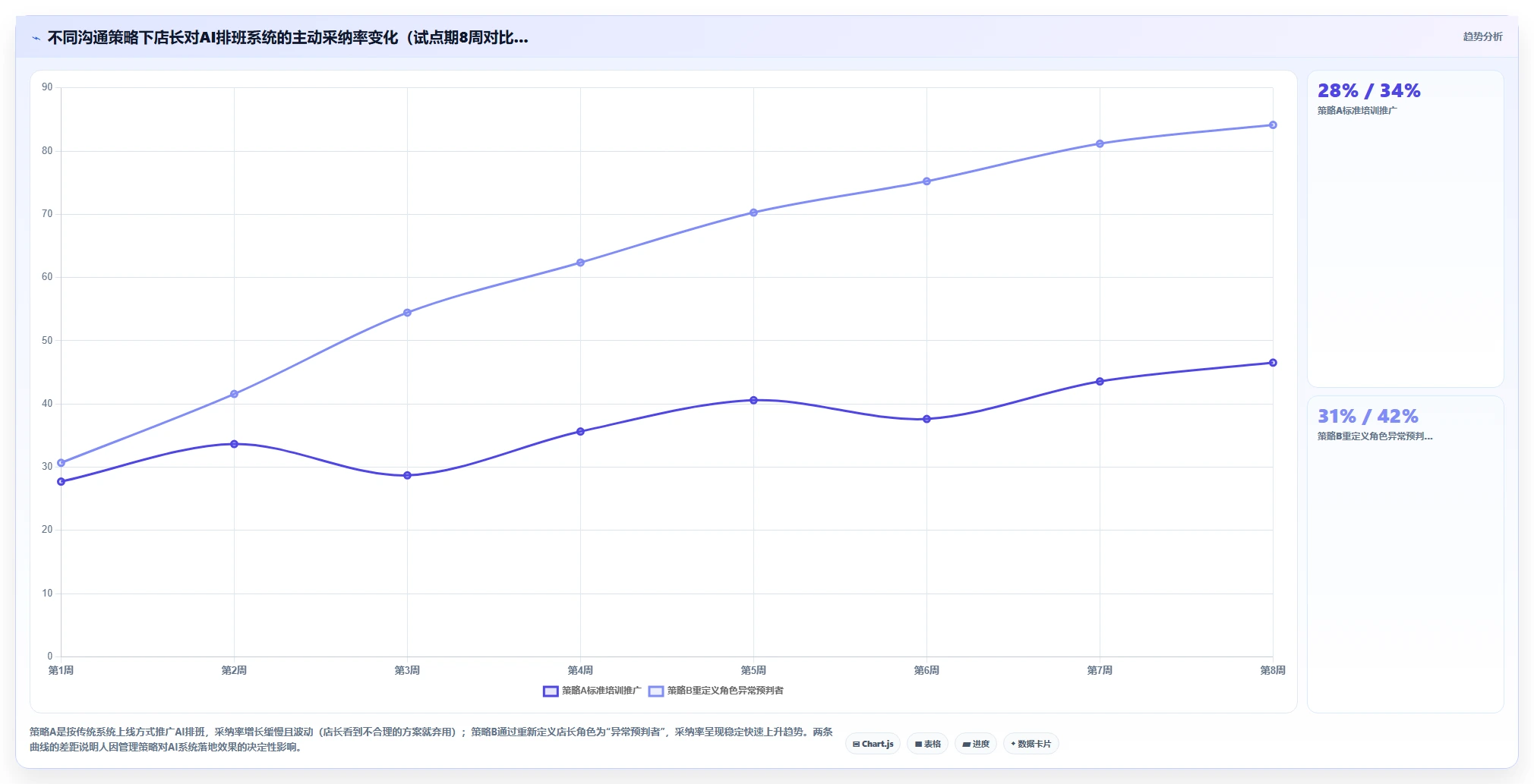Open the 表格 tag
The image size is (1534, 784).
tap(927, 744)
